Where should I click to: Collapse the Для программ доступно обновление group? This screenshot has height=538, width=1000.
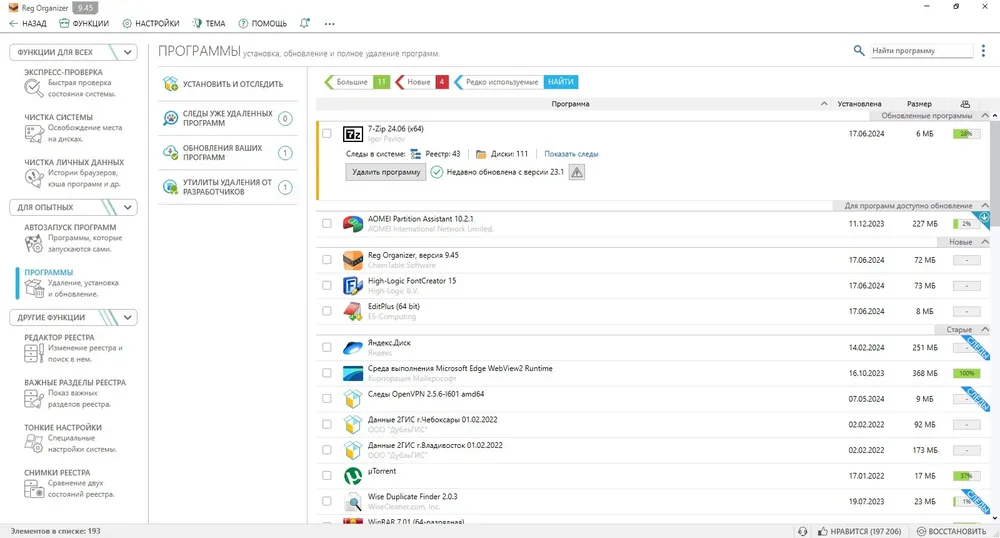pyautogui.click(x=985, y=205)
